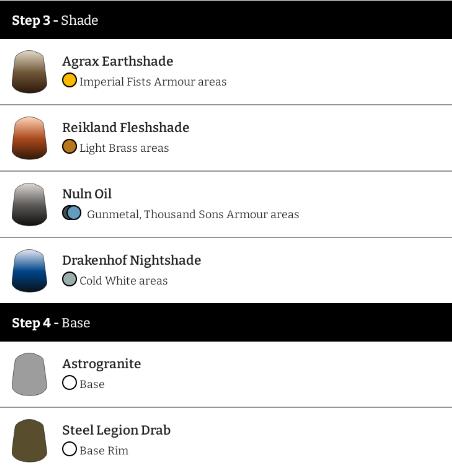Select the Astrogranite paint title
This screenshot has height=471, width=452.
(x=102, y=364)
